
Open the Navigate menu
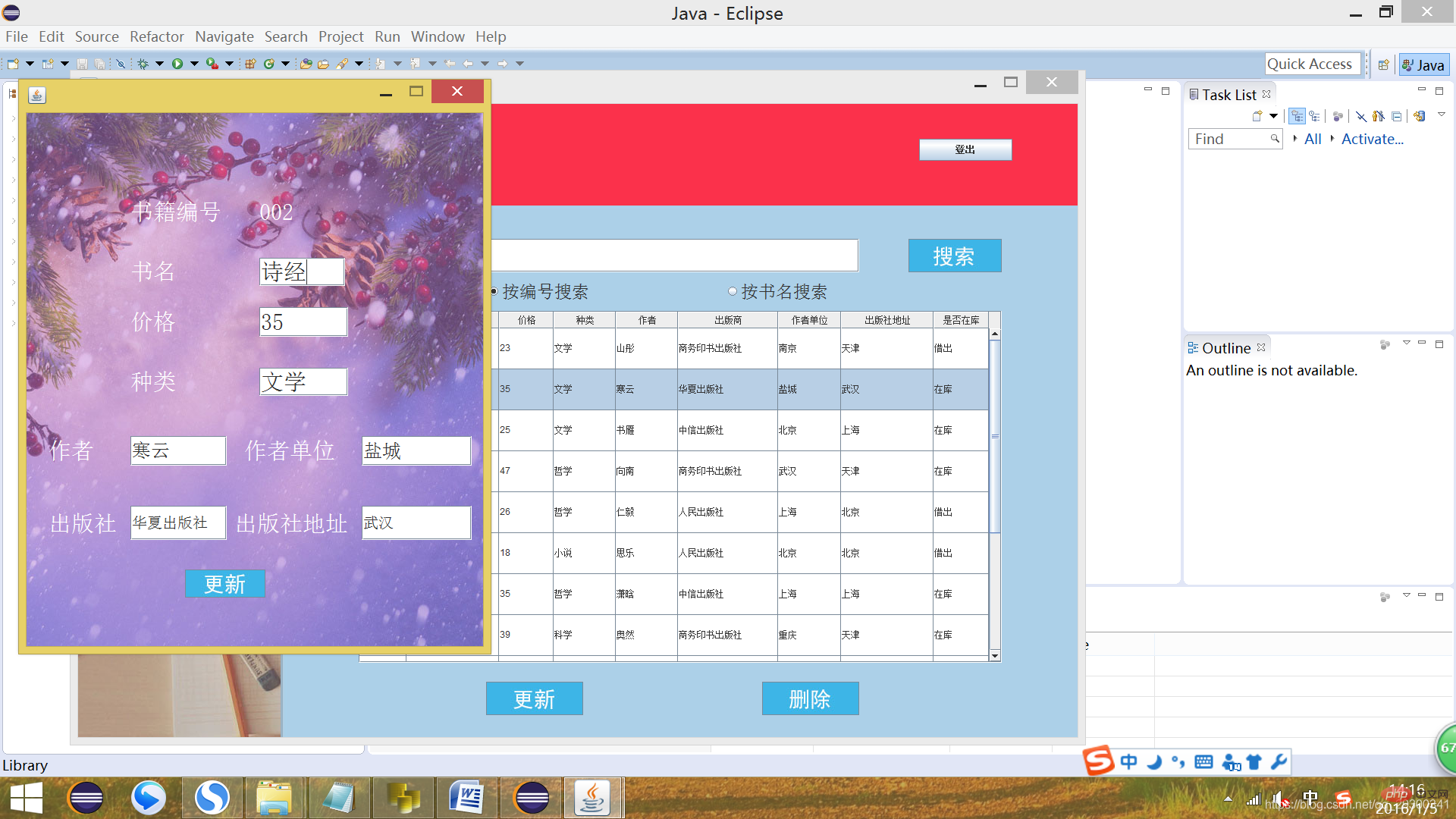click(x=224, y=36)
